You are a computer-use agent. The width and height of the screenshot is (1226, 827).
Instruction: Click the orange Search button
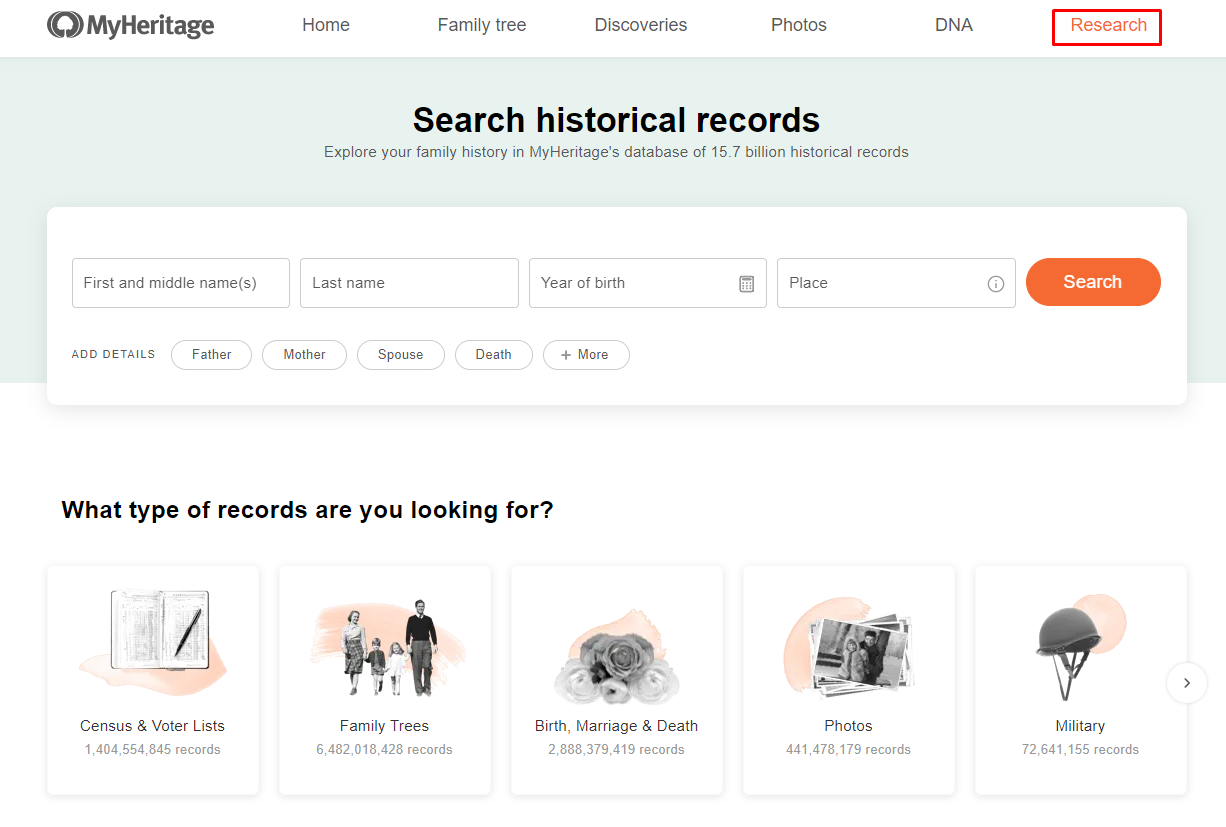coord(1093,282)
